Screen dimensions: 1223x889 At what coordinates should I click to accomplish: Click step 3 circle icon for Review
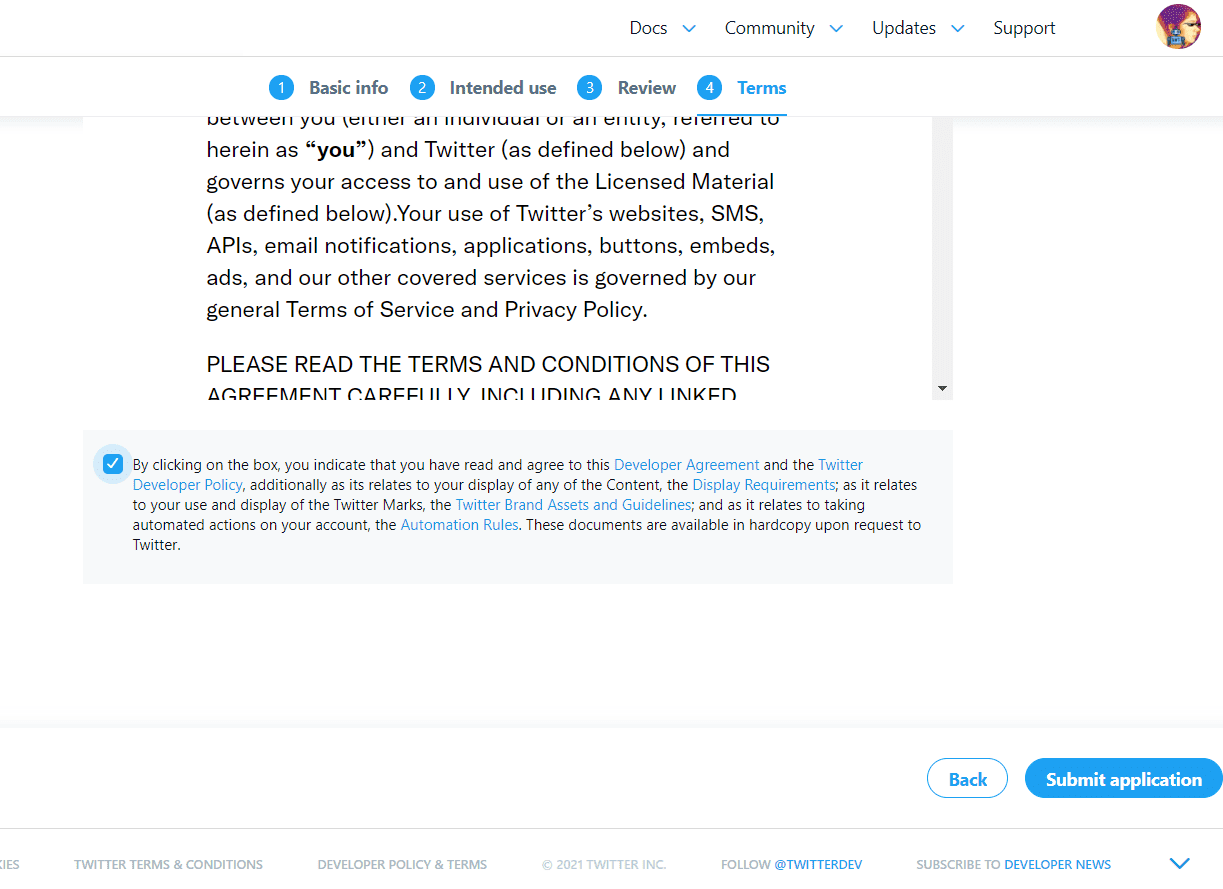(x=589, y=88)
